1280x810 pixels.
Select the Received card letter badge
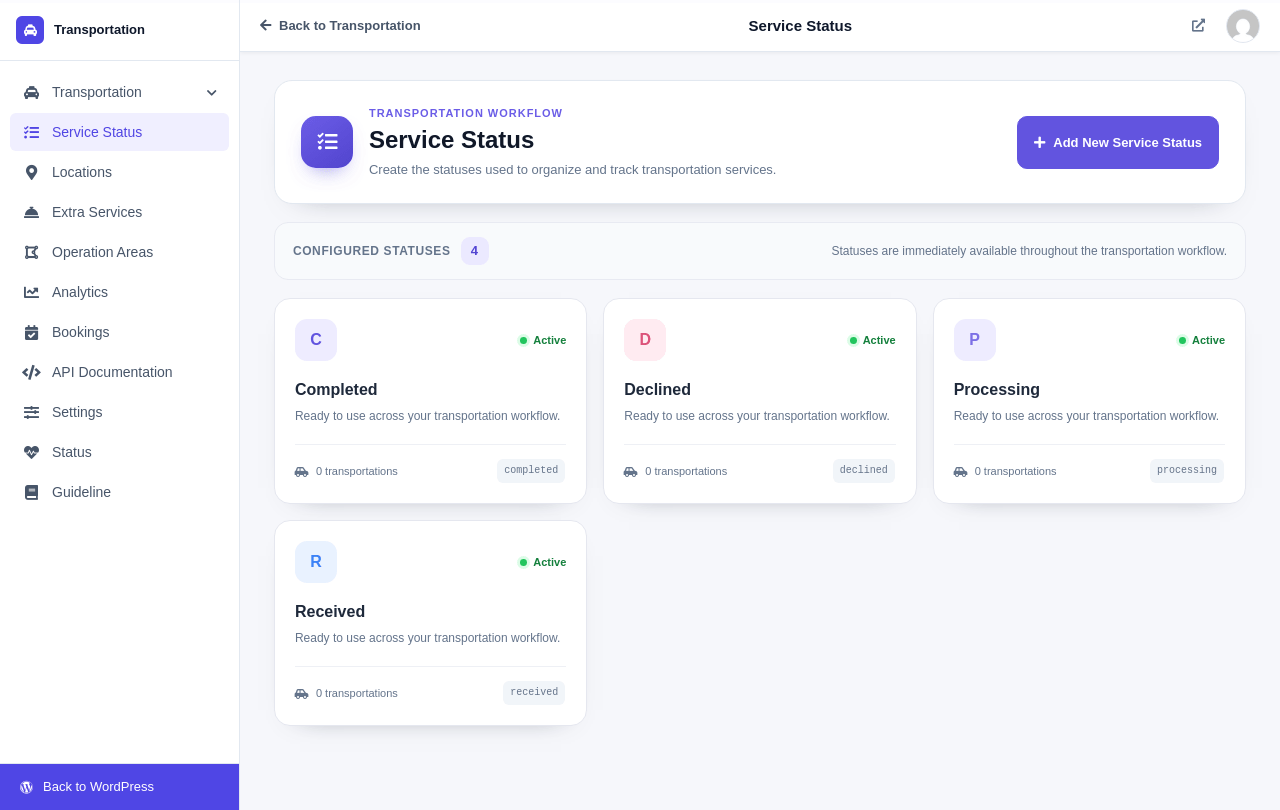316,562
